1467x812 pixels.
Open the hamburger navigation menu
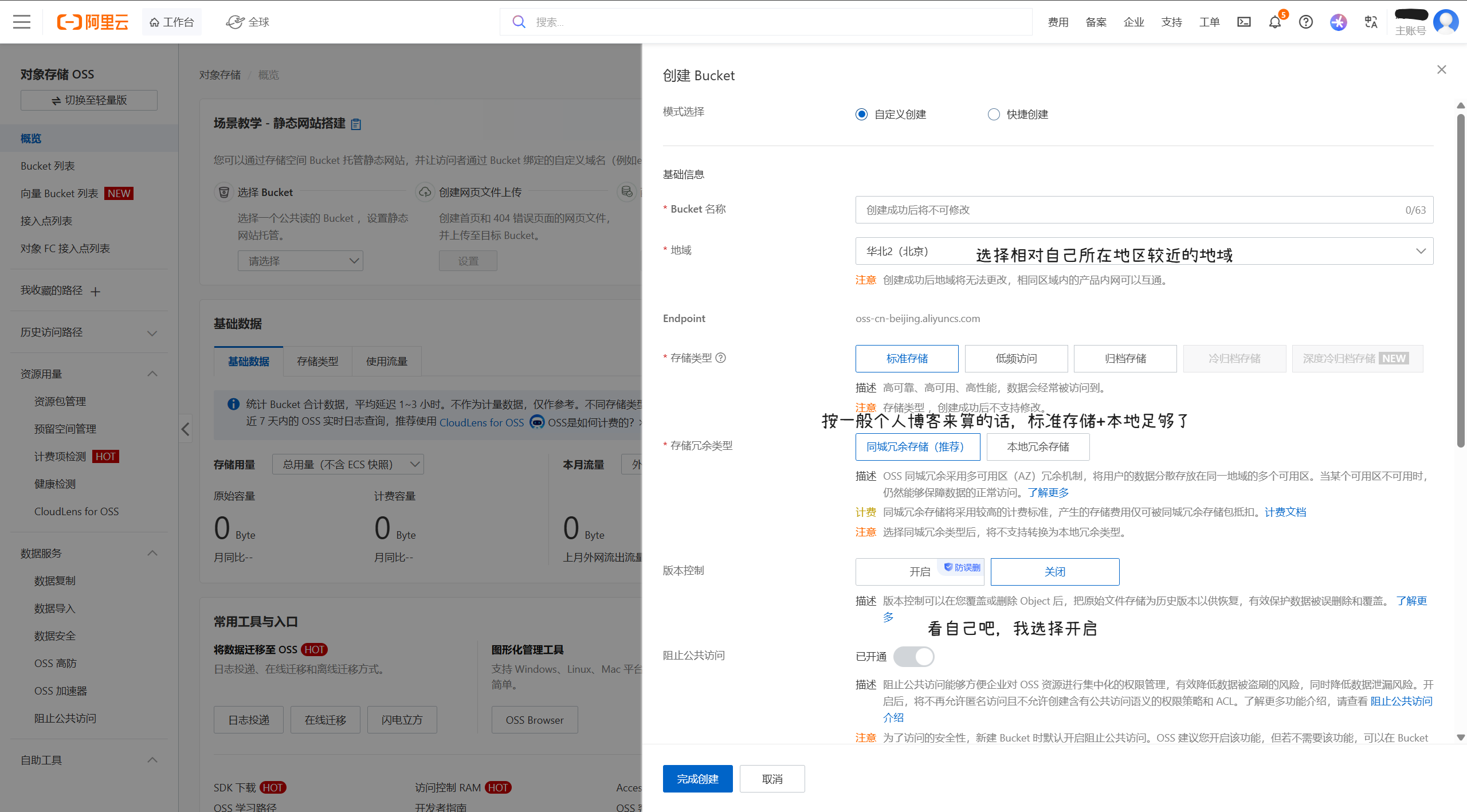click(22, 22)
